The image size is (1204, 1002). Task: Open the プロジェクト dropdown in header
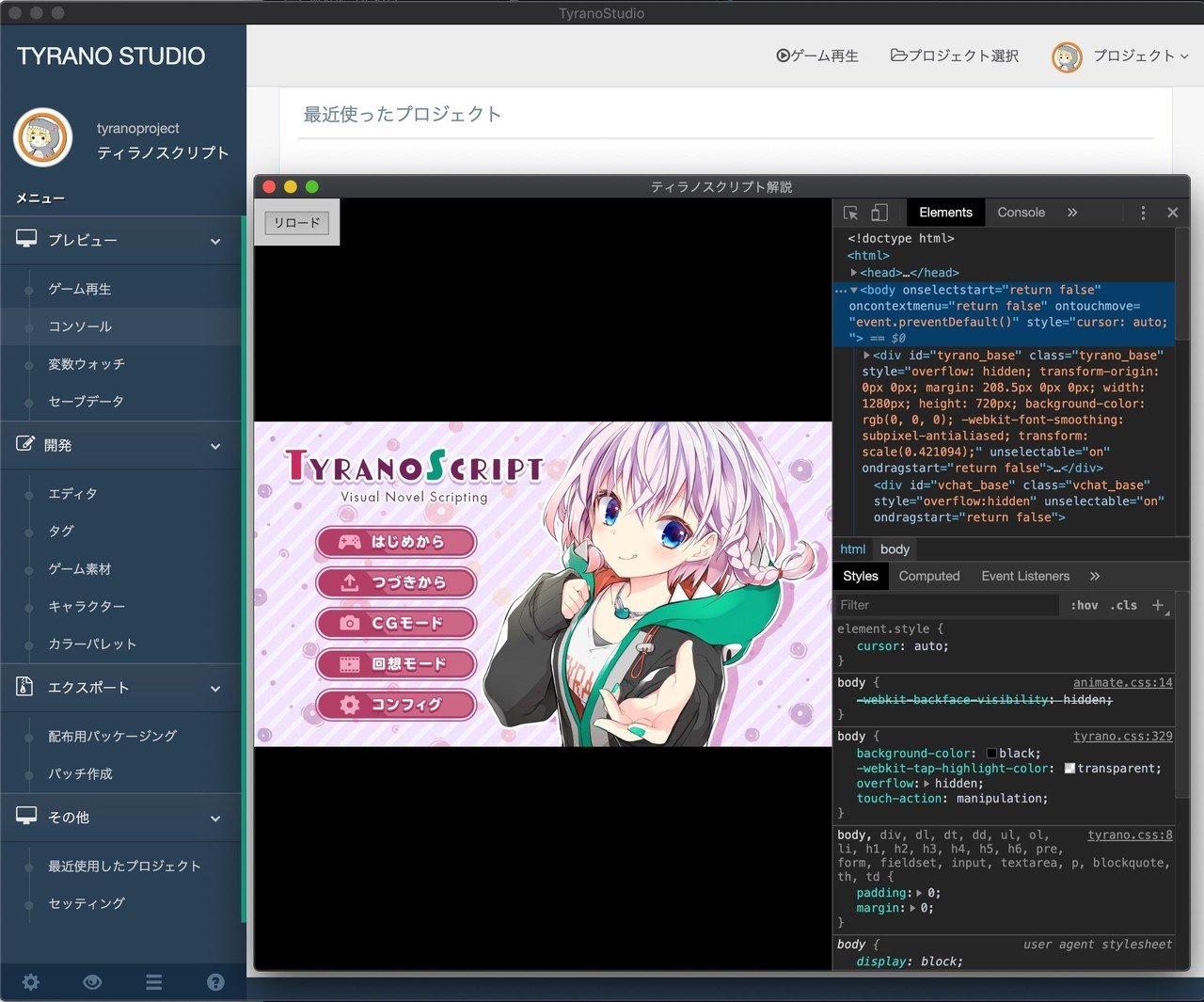(1140, 56)
